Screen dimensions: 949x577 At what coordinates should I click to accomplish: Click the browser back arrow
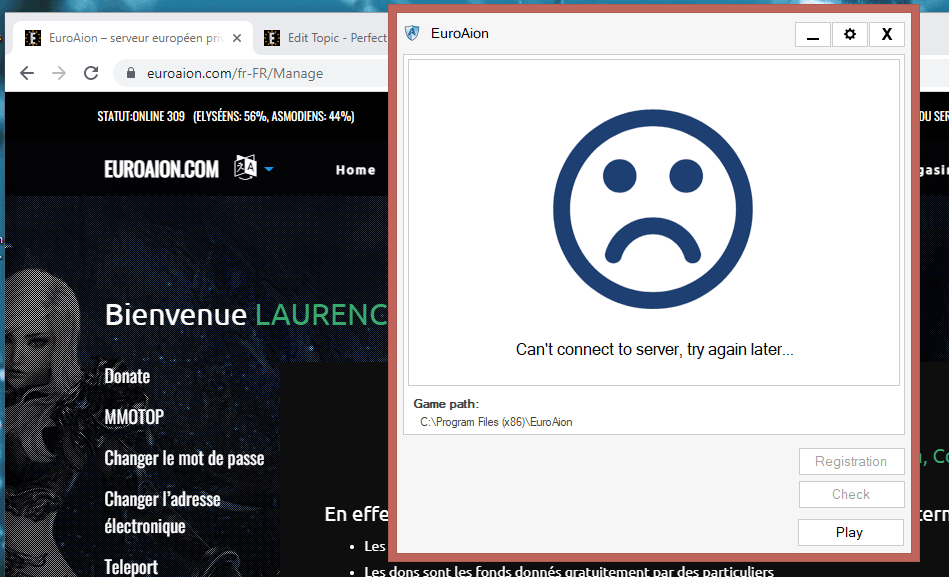tap(27, 73)
